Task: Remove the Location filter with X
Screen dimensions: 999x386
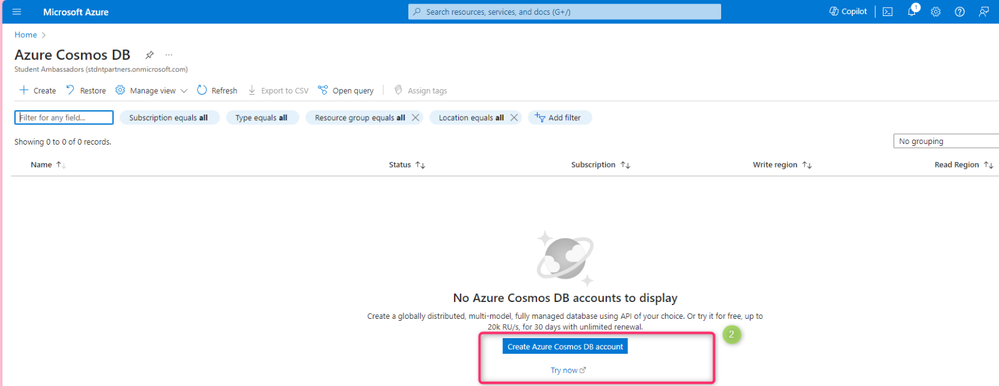Action: tap(514, 118)
